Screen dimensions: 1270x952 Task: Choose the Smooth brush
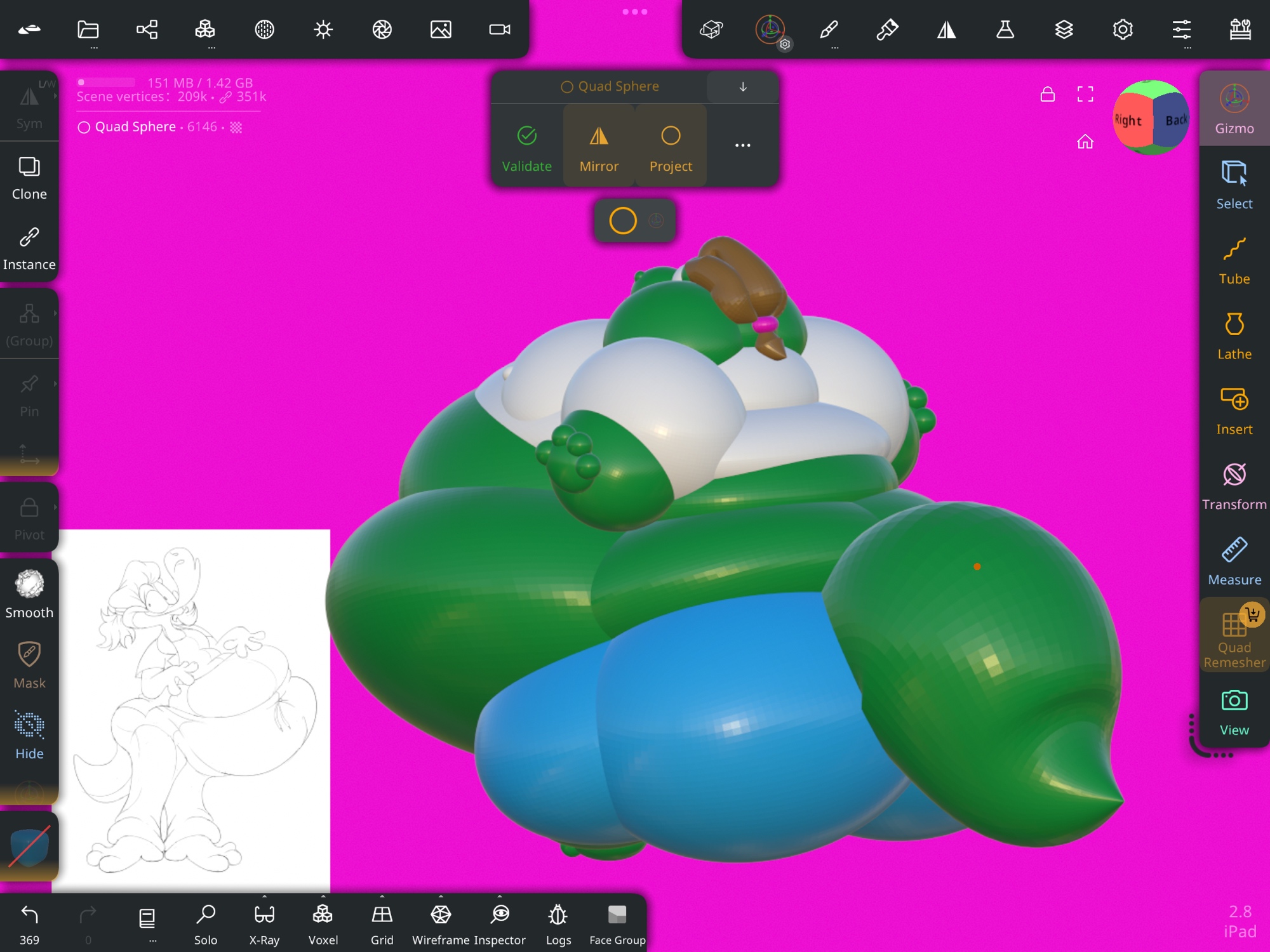click(29, 594)
